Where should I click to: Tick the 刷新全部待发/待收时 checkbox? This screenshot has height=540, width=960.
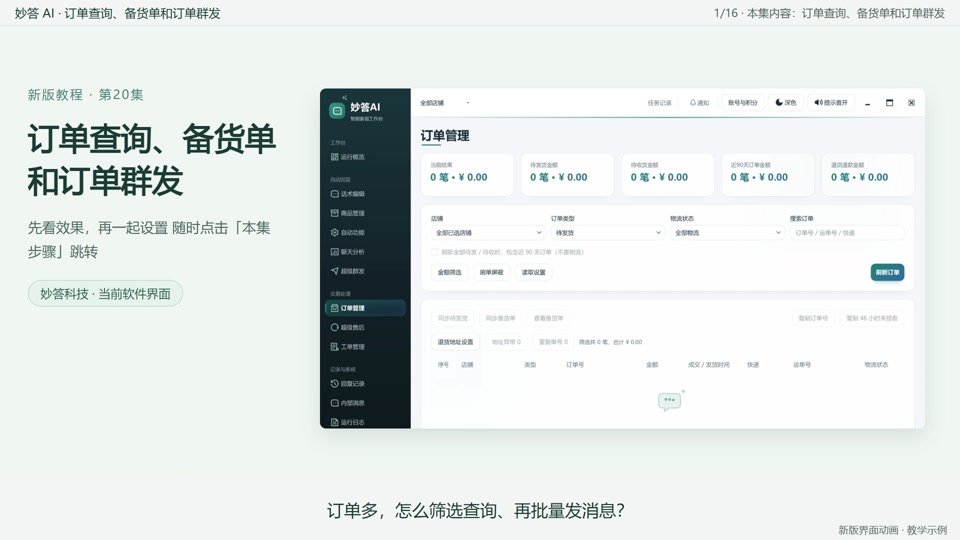tap(435, 252)
